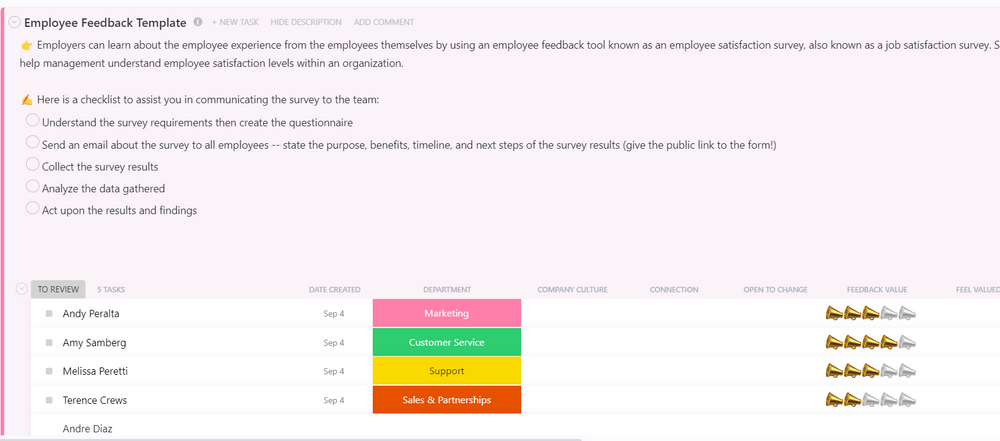1000x441 pixels.
Task: Open the Andre Diaz task
Action: coord(87,429)
